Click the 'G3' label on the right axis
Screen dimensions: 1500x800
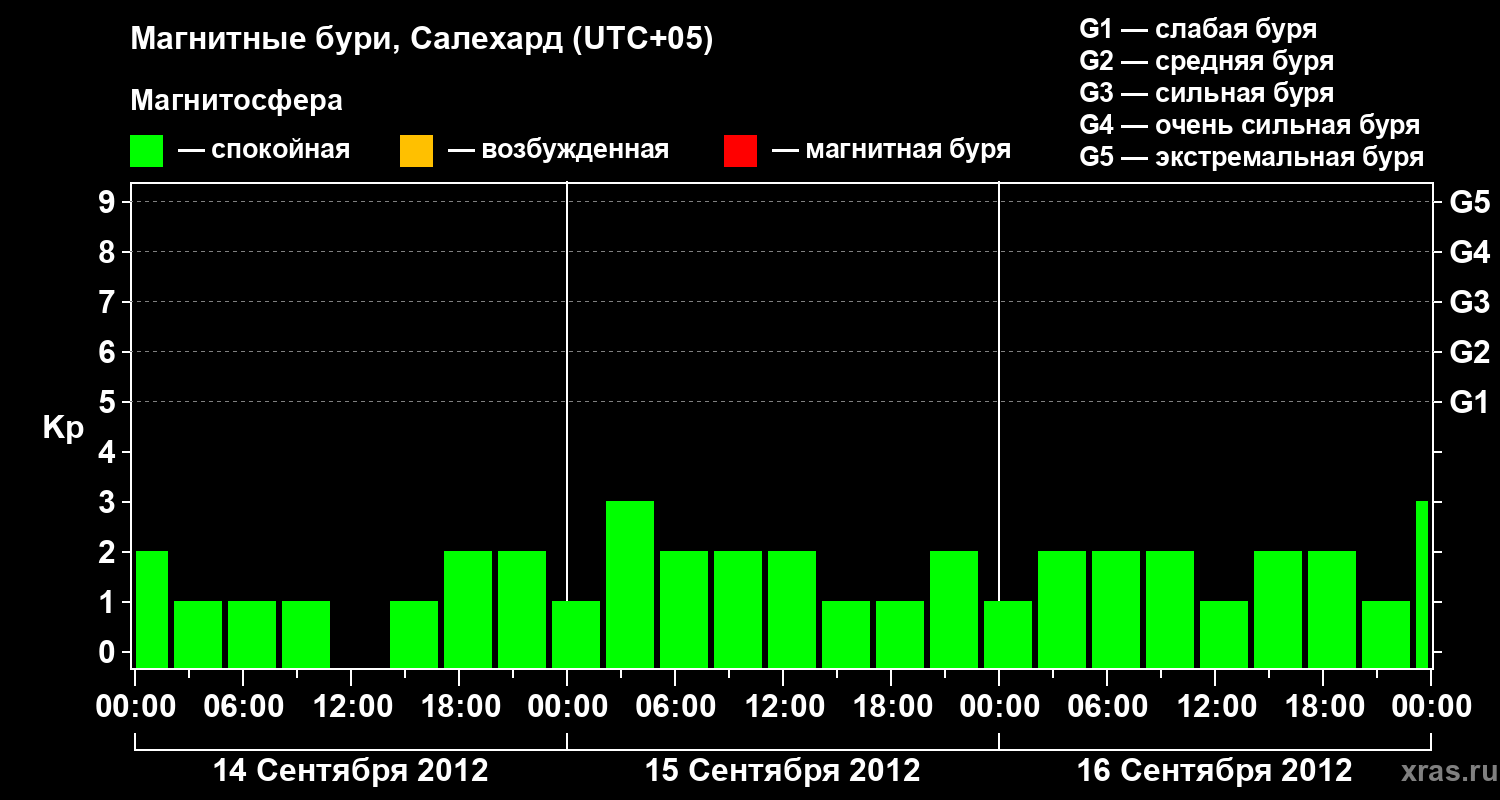coord(1470,302)
